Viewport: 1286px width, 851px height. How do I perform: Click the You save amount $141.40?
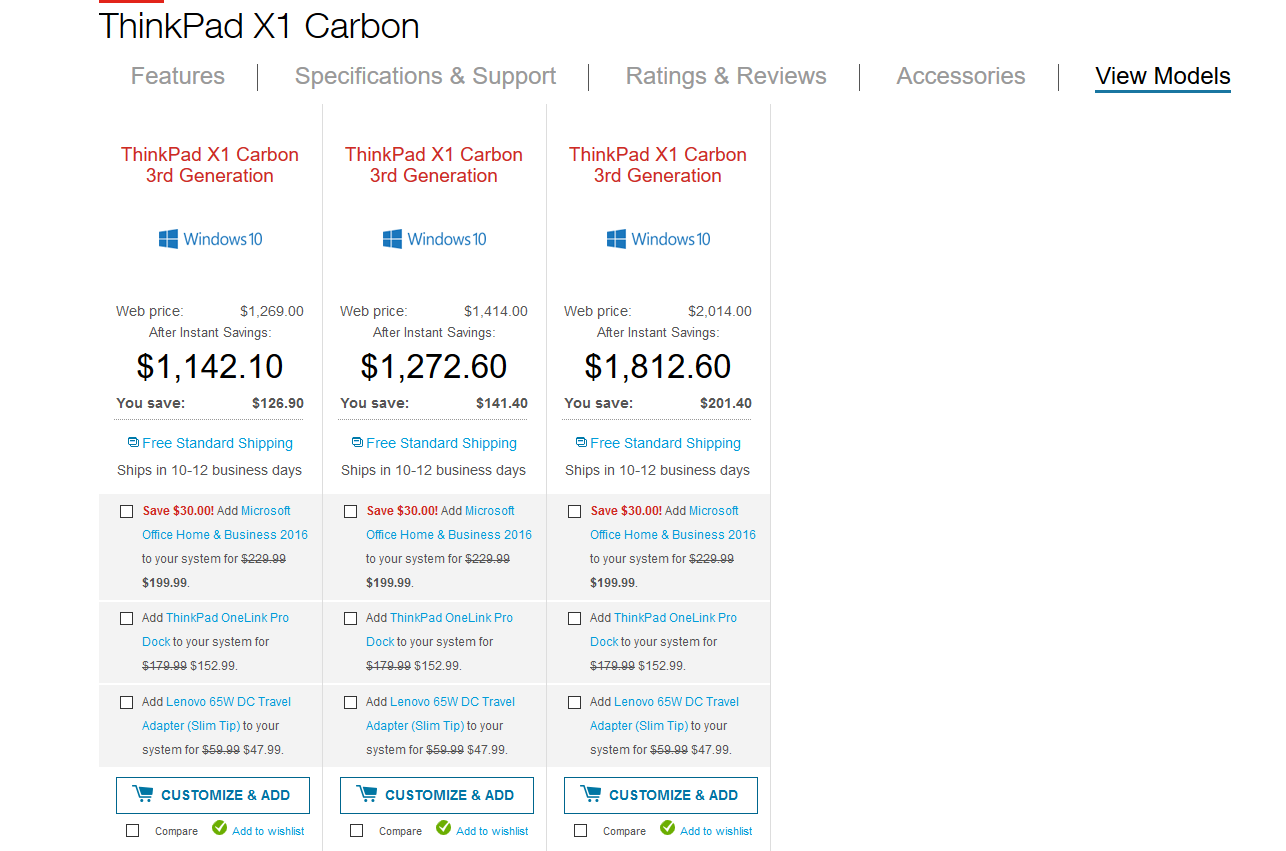[x=502, y=403]
